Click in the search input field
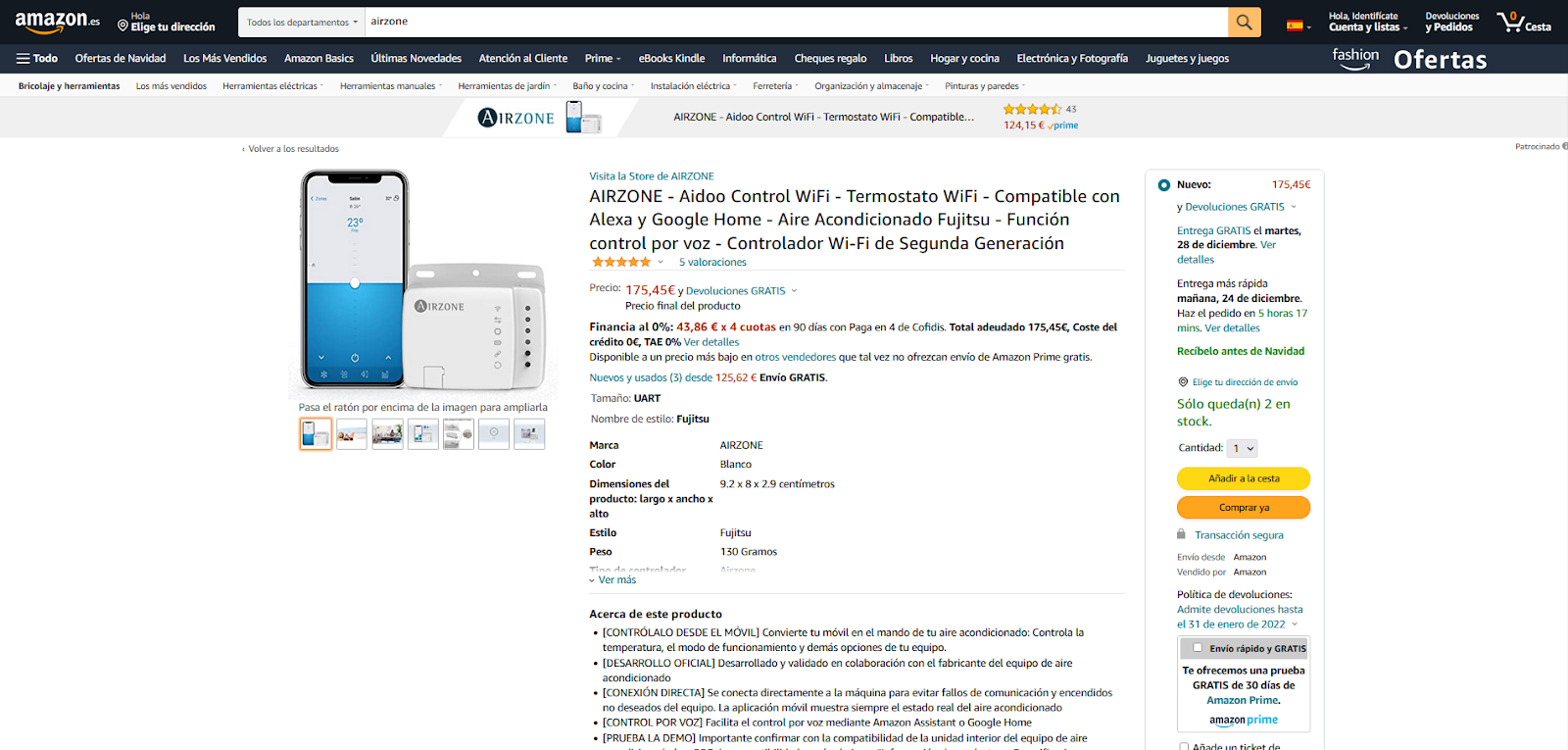1568x750 pixels. 796,22
